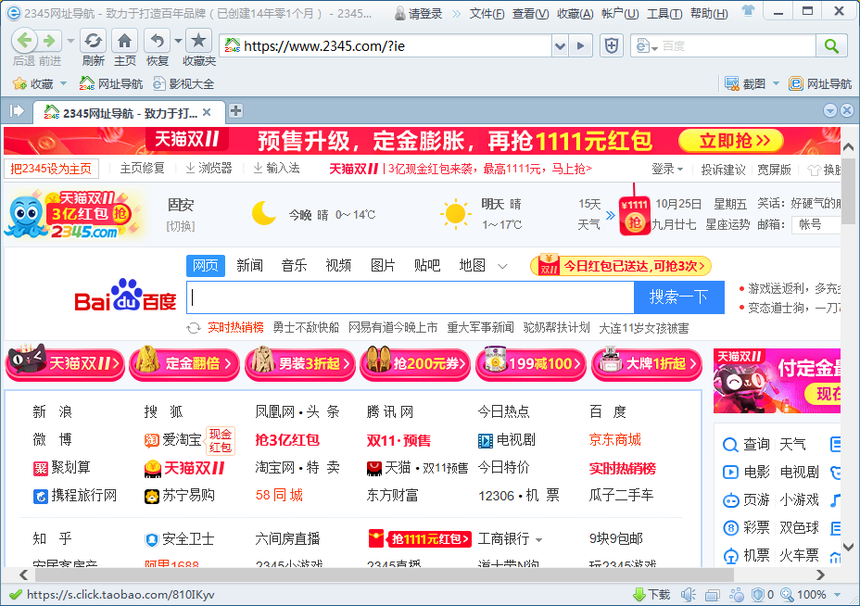Open the 收藏(A) menu
860x606 pixels.
575,14
